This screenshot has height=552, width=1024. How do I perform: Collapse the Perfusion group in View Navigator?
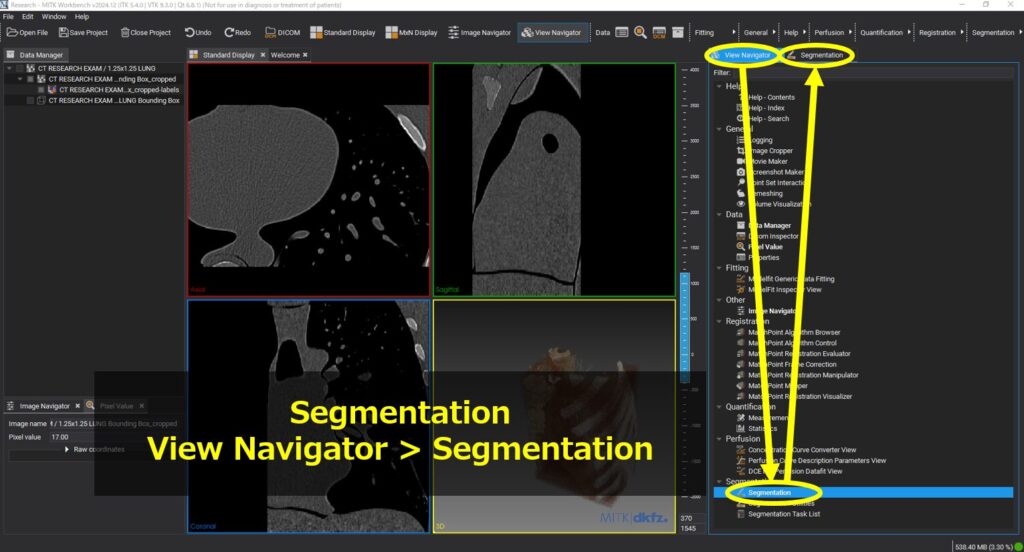[x=720, y=439]
